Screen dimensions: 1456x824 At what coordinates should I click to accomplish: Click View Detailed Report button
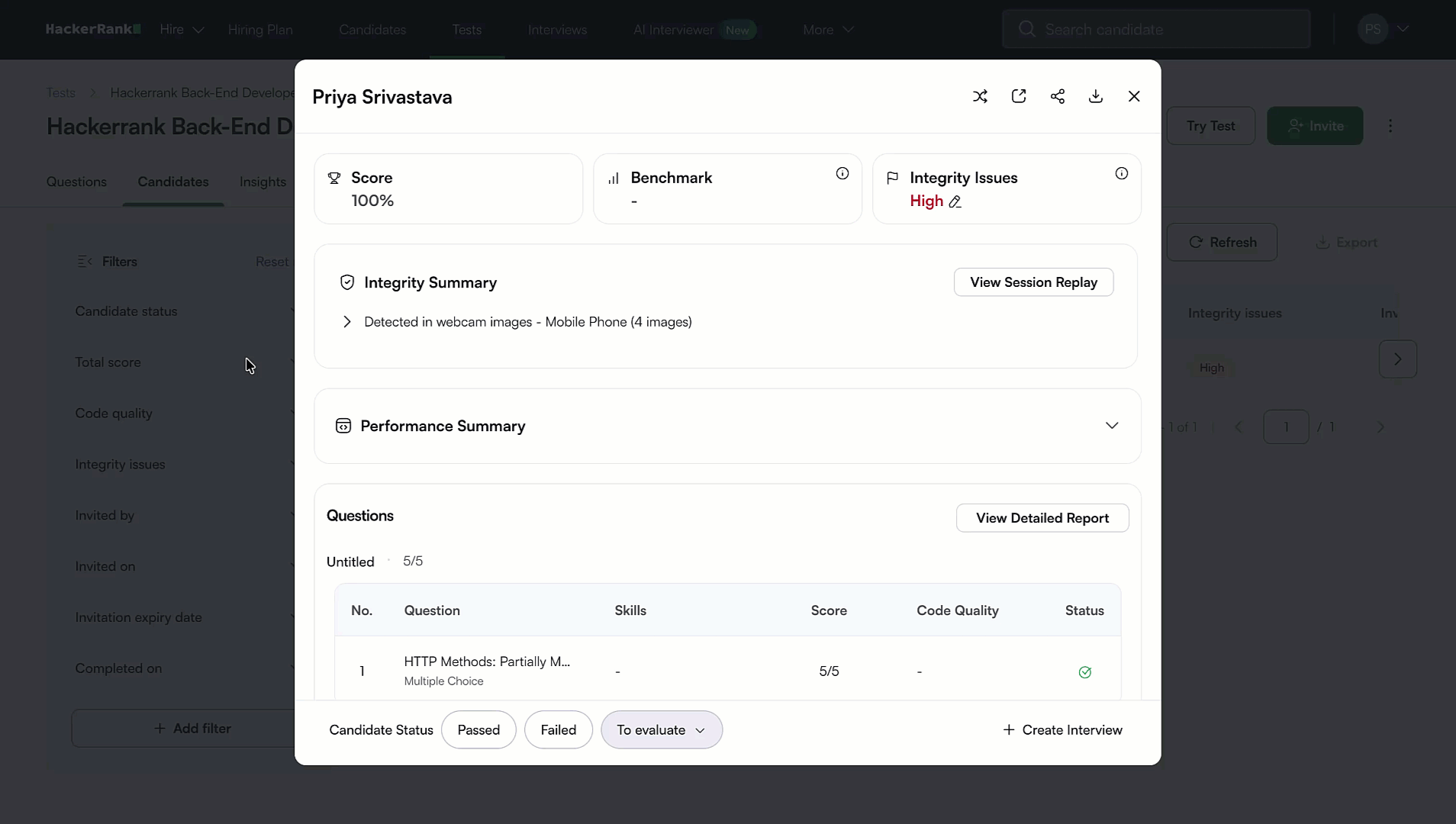pos(1042,518)
